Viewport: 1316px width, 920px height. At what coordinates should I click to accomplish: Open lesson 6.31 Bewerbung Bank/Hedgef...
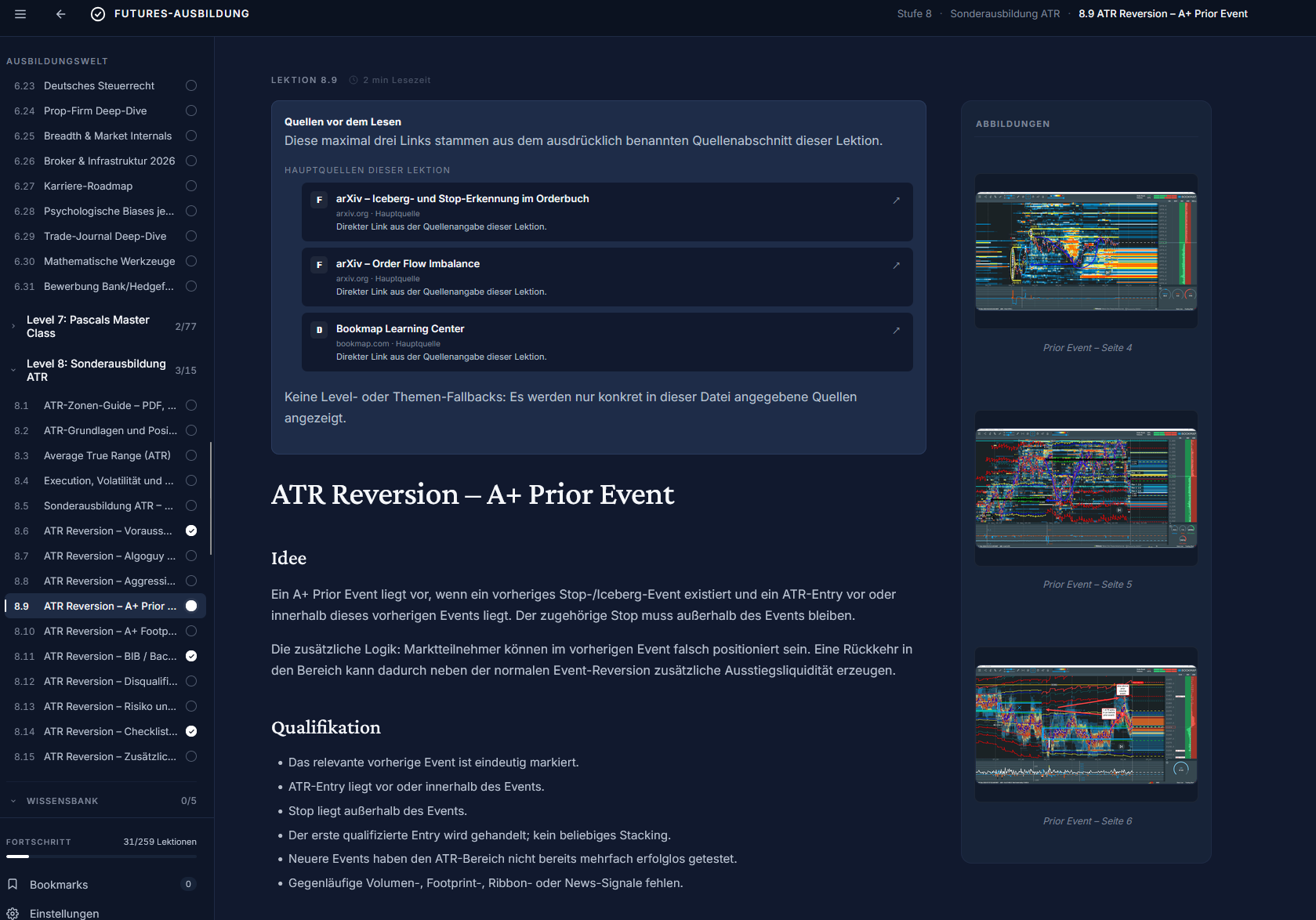pos(105,286)
